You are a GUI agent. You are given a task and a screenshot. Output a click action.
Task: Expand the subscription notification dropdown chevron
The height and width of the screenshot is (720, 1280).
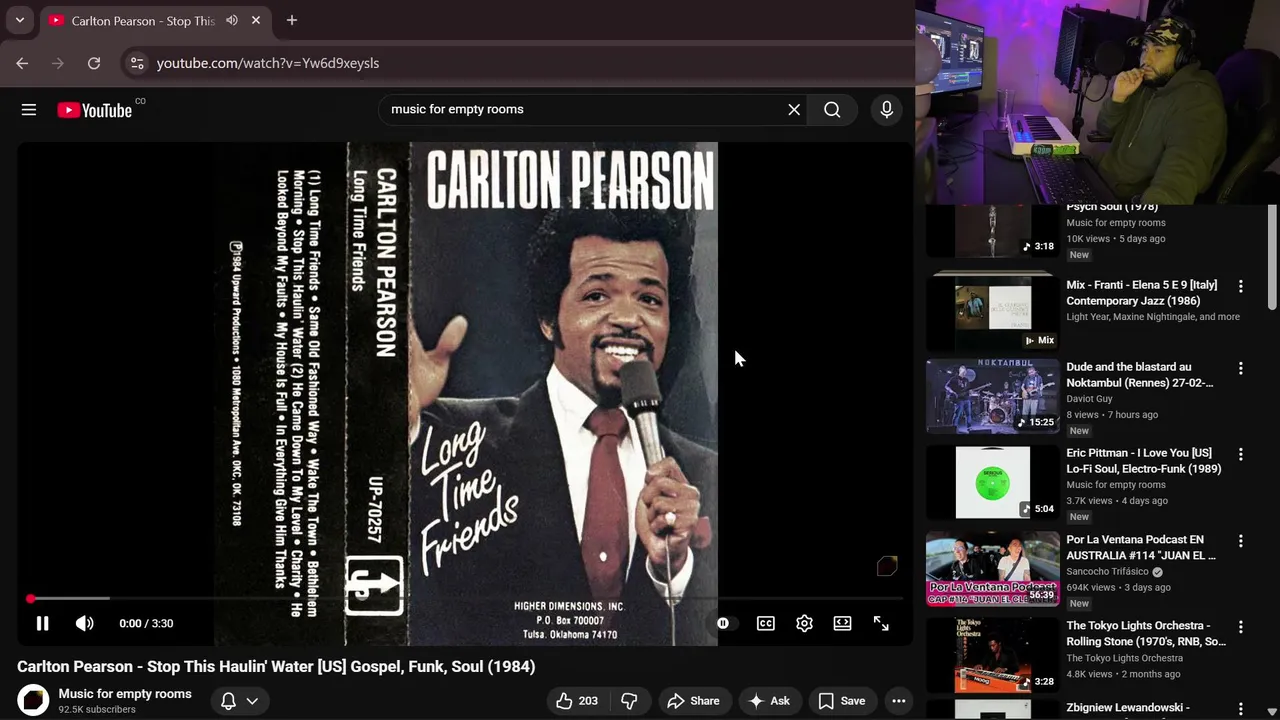[x=252, y=701]
